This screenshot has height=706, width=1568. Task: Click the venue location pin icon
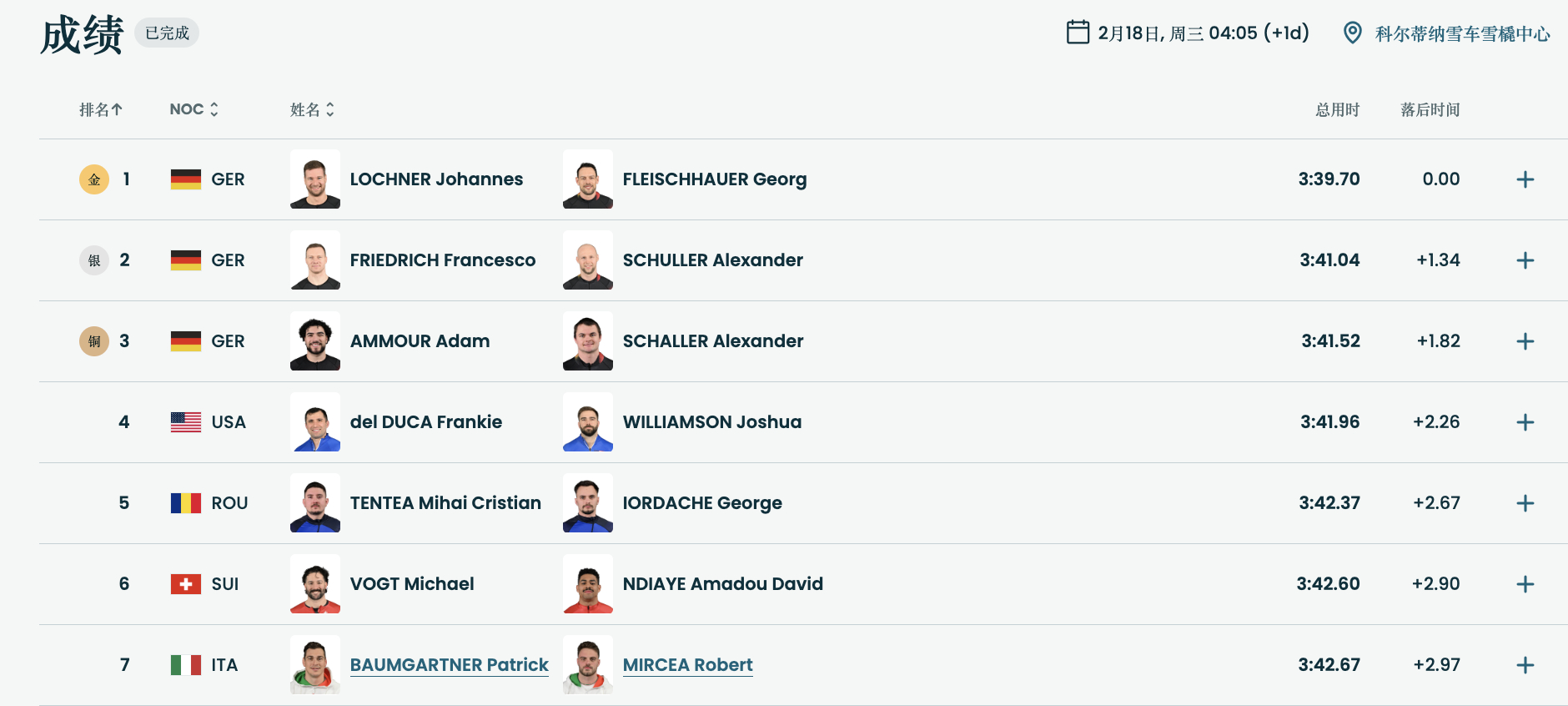pyautogui.click(x=1352, y=33)
